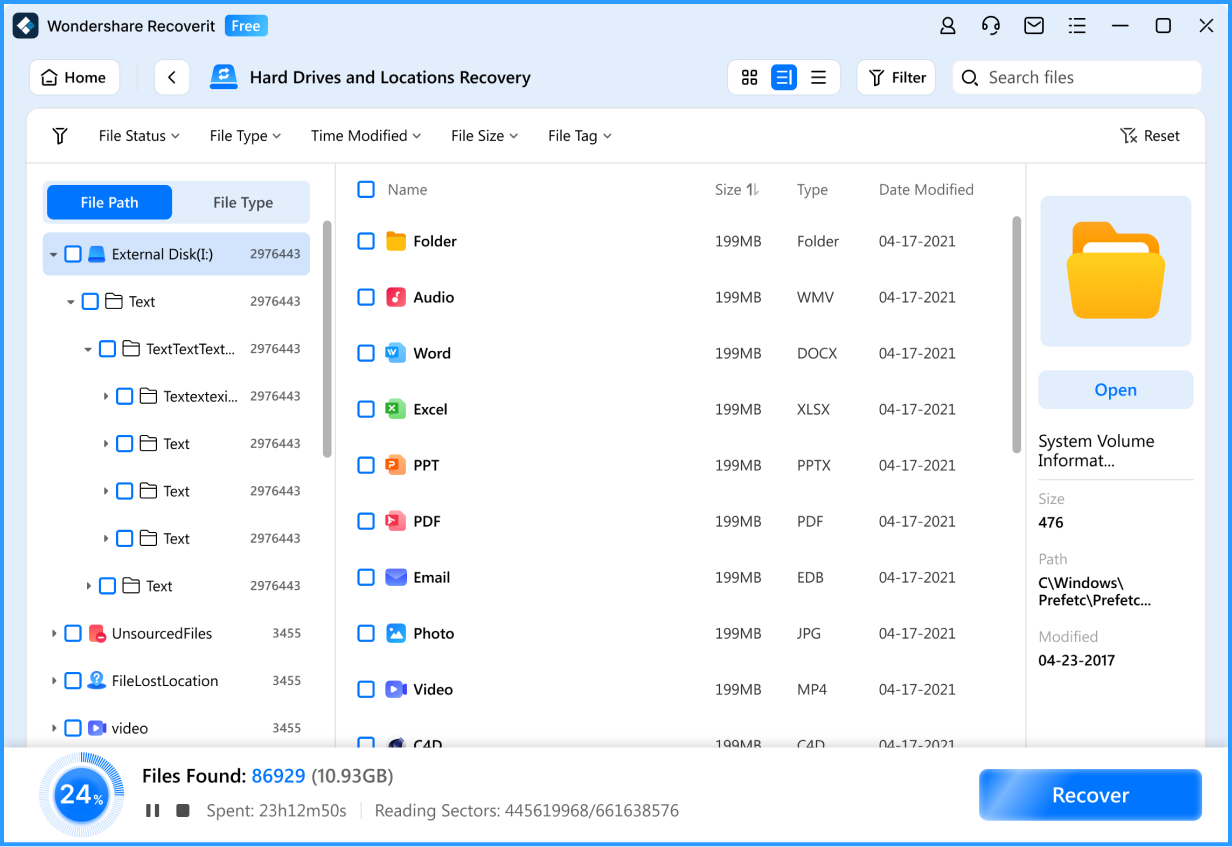
Task: Check the External Disk(I:) checkbox
Action: [73, 254]
